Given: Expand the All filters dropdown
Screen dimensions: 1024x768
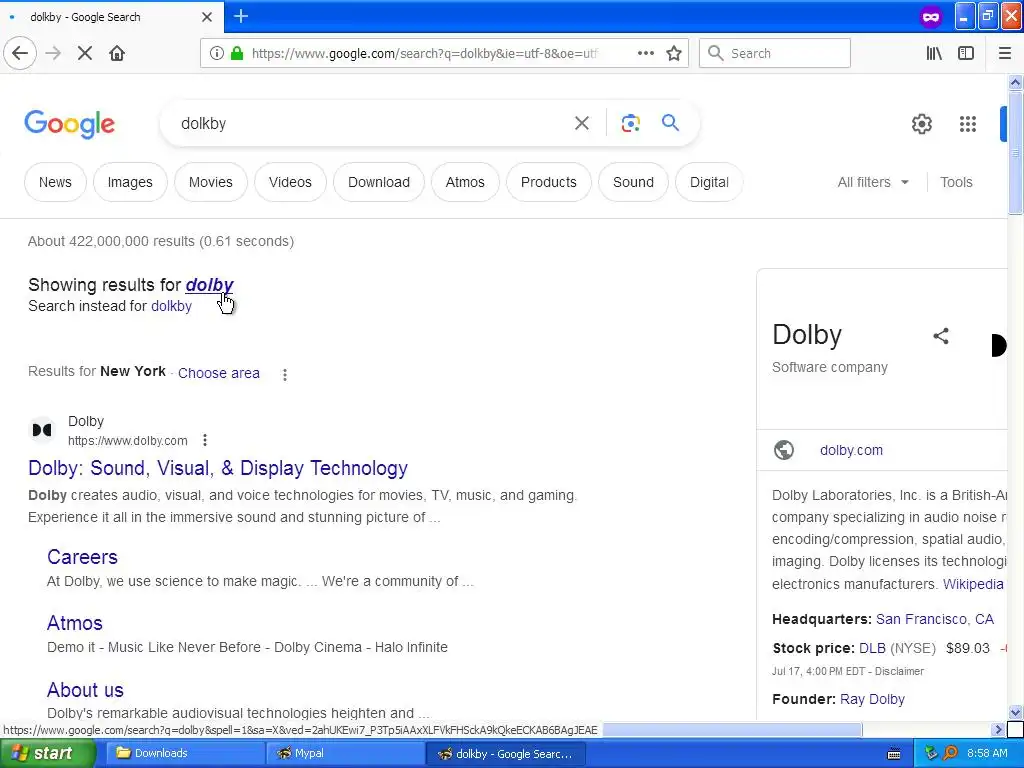Looking at the screenshot, I should point(873,182).
